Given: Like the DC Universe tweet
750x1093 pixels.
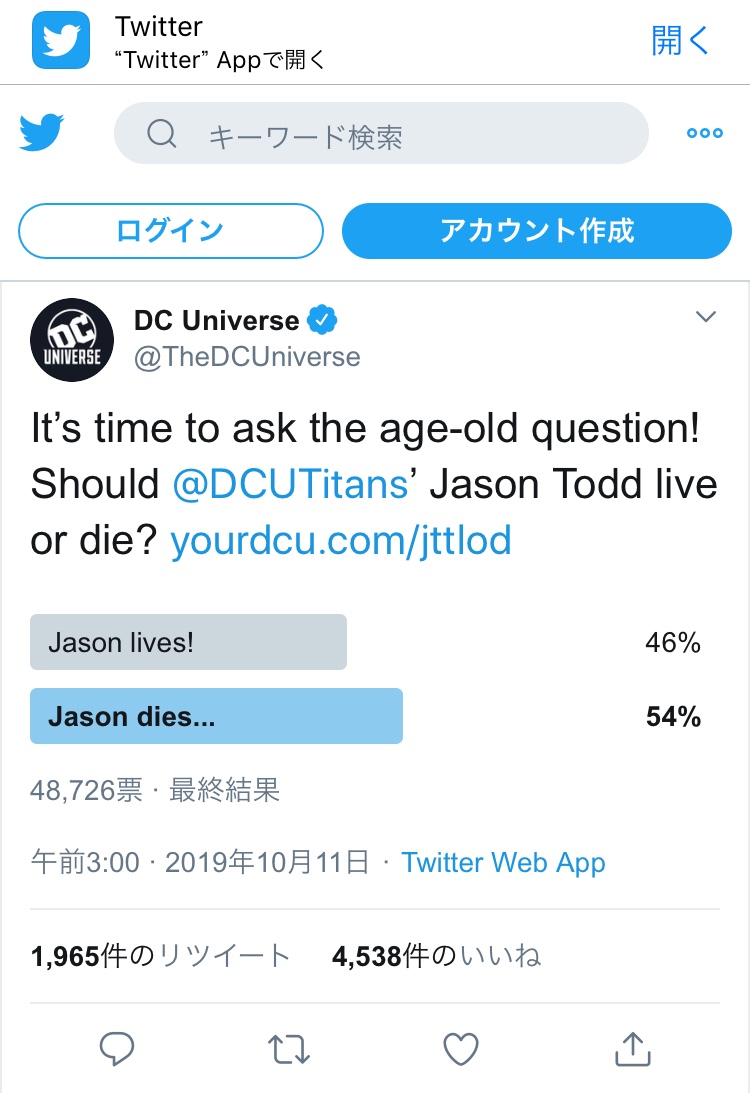Looking at the screenshot, I should point(460,1049).
